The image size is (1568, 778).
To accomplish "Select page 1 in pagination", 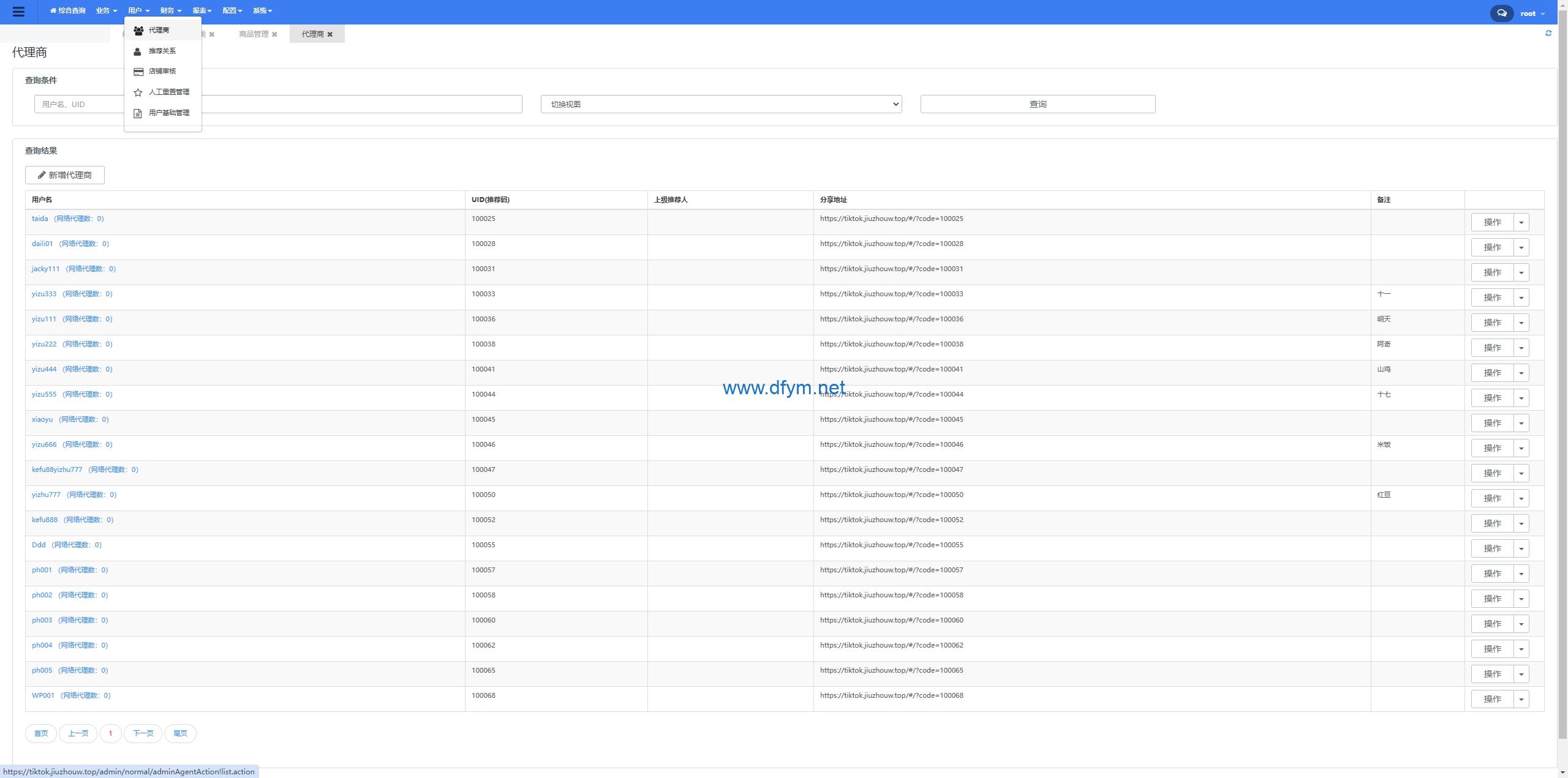I will click(x=110, y=733).
